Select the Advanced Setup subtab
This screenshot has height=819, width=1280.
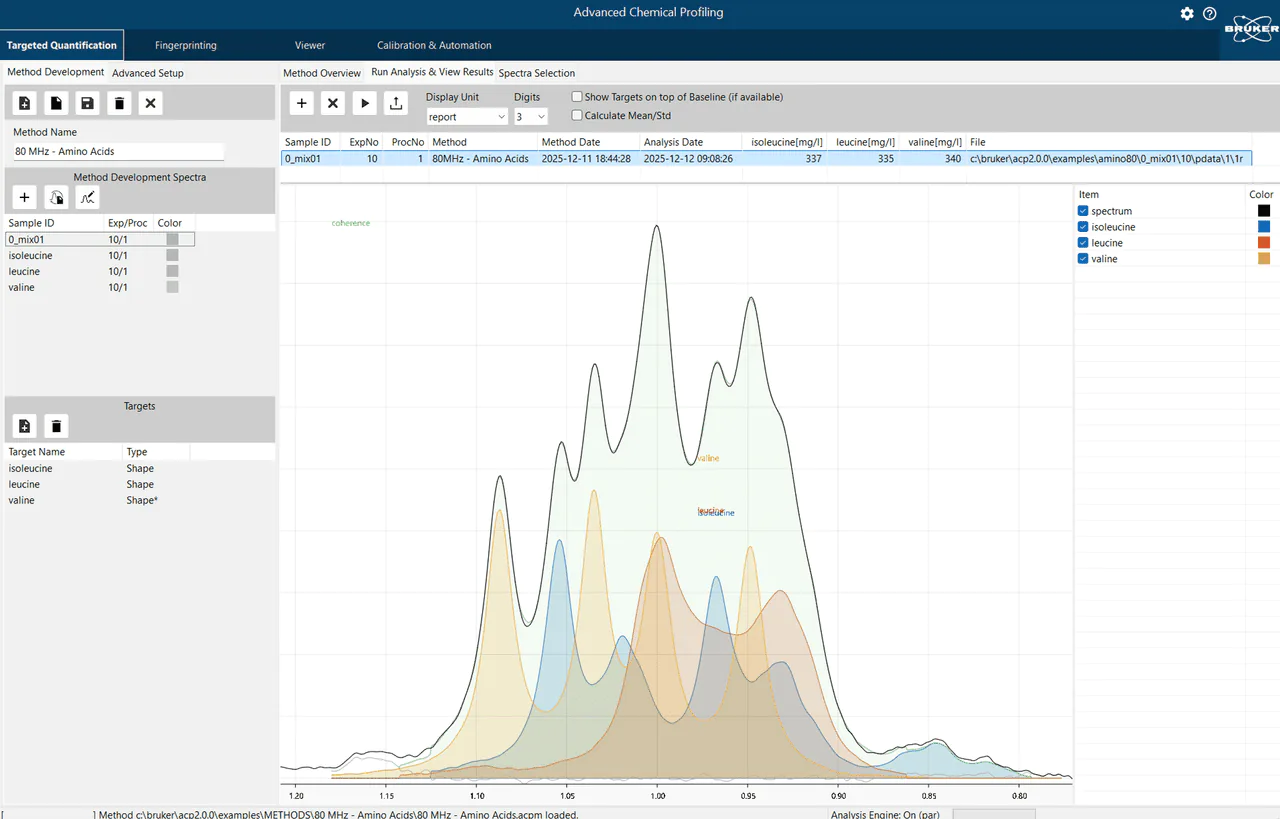[148, 73]
